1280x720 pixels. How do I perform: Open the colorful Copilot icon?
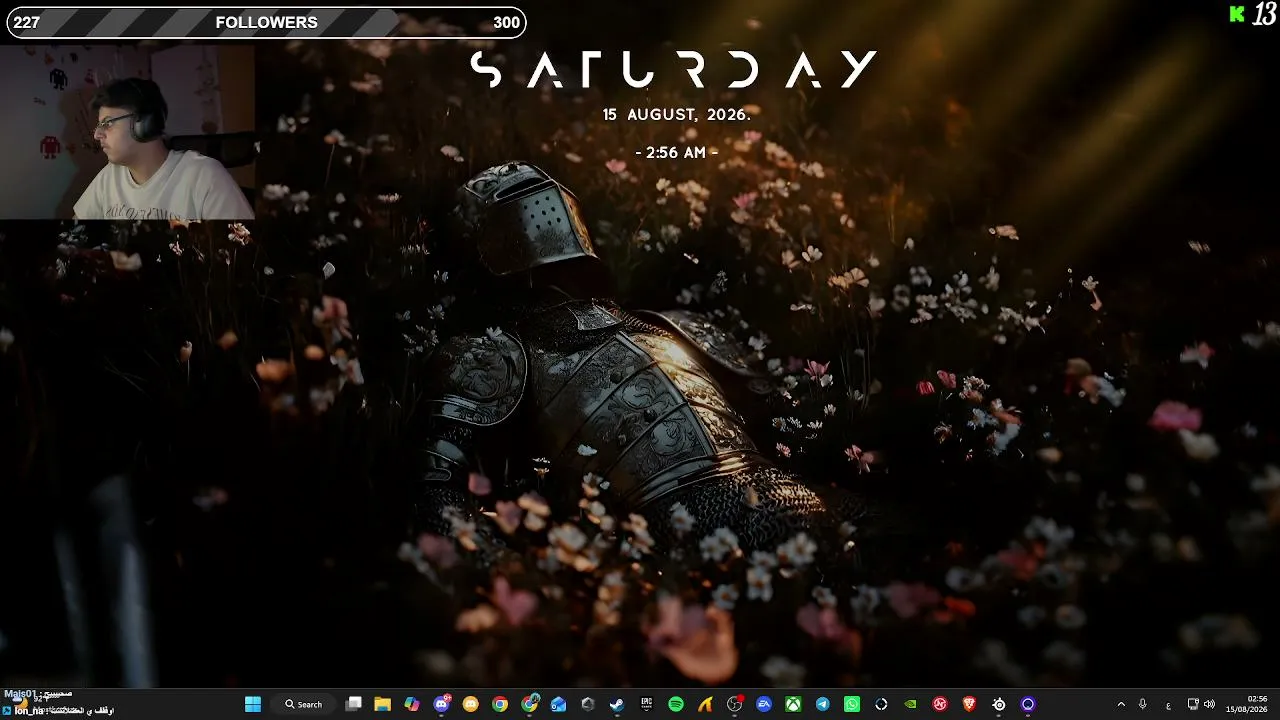(412, 704)
